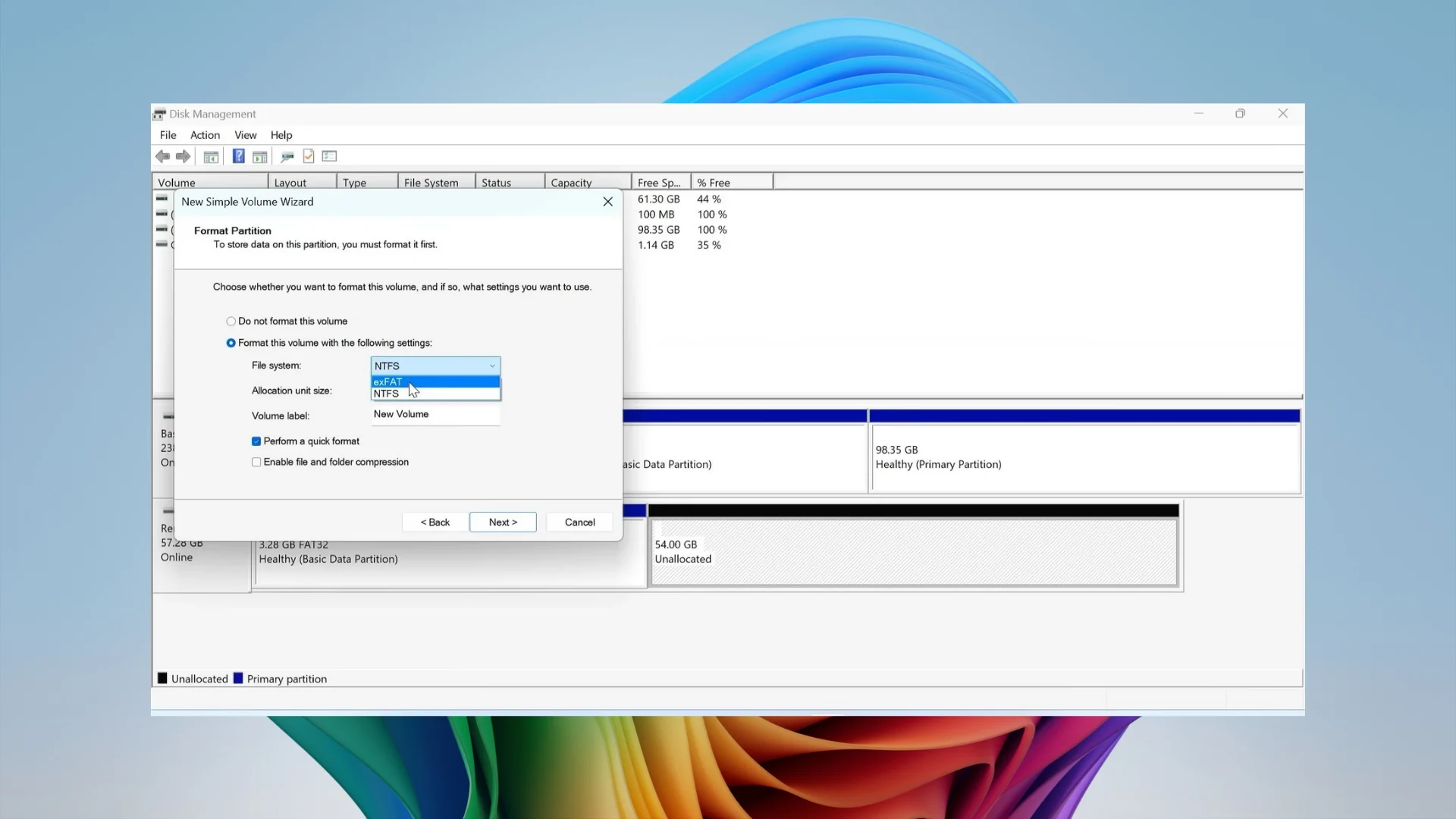The height and width of the screenshot is (819, 1456).
Task: Close the Disk Management window
Action: (1282, 114)
